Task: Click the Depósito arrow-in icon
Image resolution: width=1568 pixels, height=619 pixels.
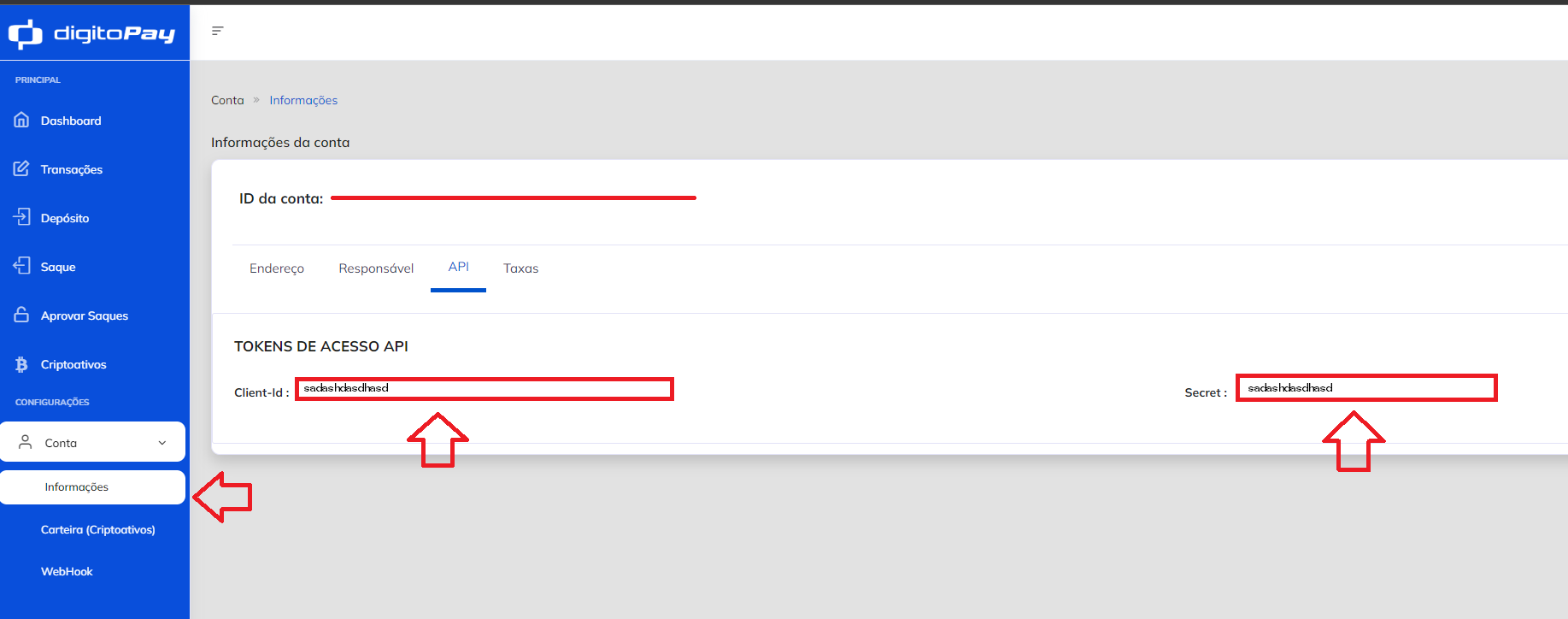Action: point(22,217)
